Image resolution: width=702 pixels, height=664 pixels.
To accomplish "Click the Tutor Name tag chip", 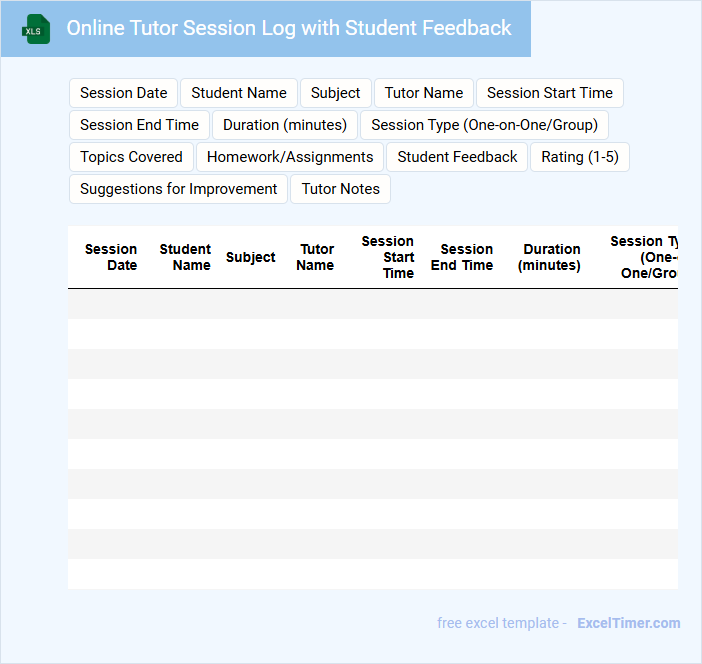I will [424, 93].
